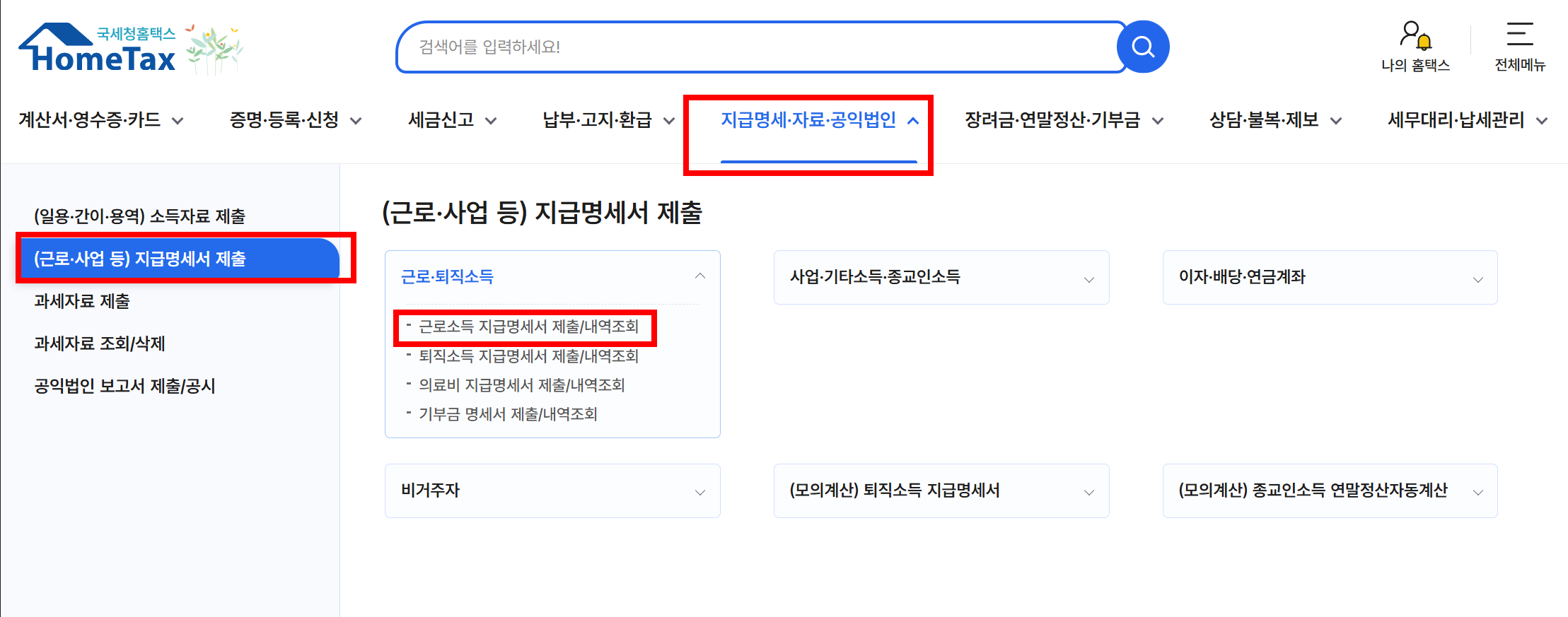Open the 증명·등록·신청 menu
The width and height of the screenshot is (1568, 617).
284,120
